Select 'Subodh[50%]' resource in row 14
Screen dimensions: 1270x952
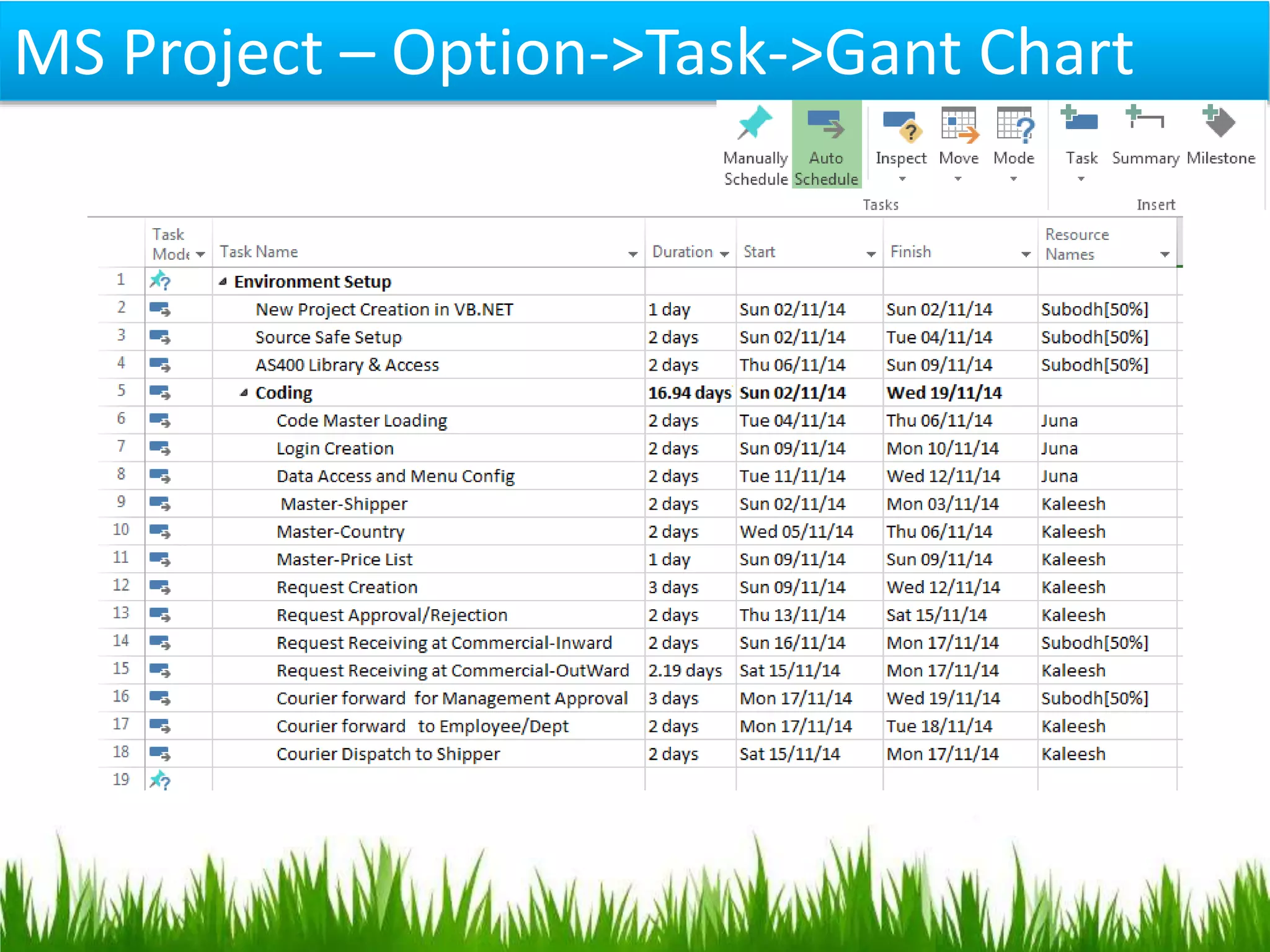(x=1095, y=643)
